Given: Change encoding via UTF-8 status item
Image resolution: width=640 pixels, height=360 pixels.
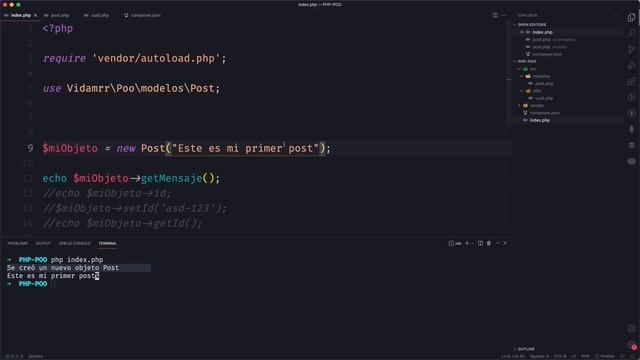Looking at the screenshot, I should (560, 356).
